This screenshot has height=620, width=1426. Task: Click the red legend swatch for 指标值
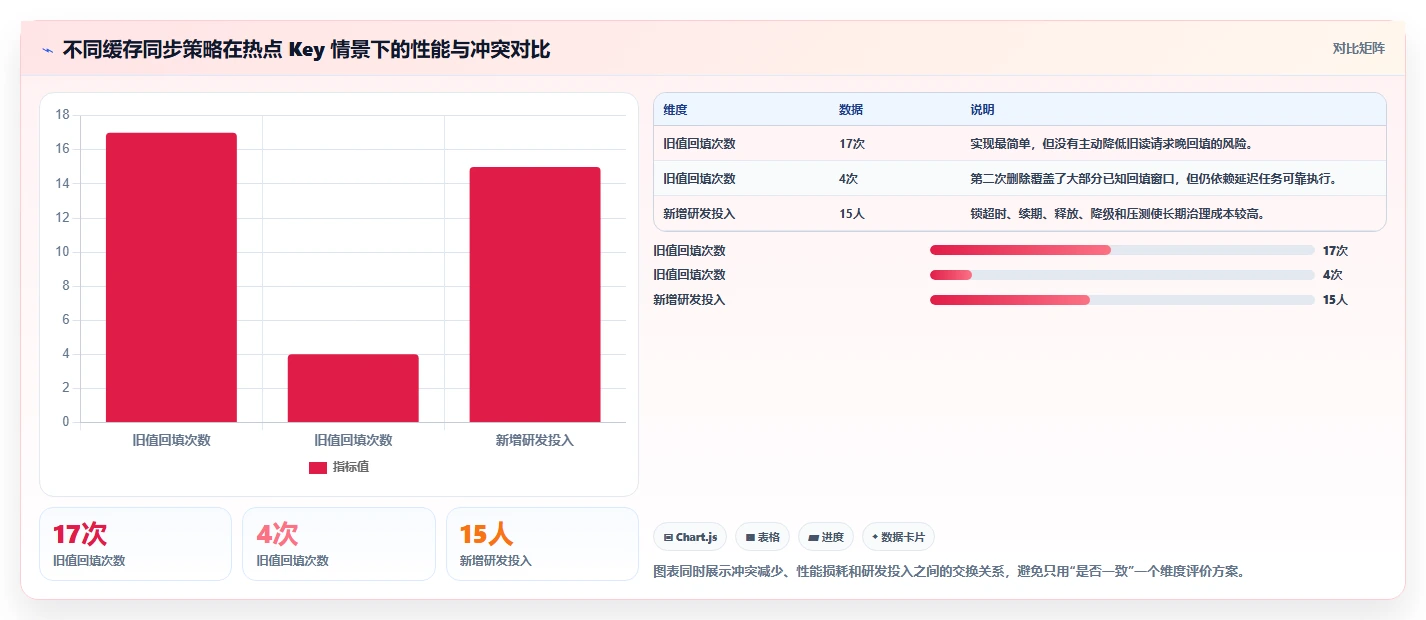[318, 468]
